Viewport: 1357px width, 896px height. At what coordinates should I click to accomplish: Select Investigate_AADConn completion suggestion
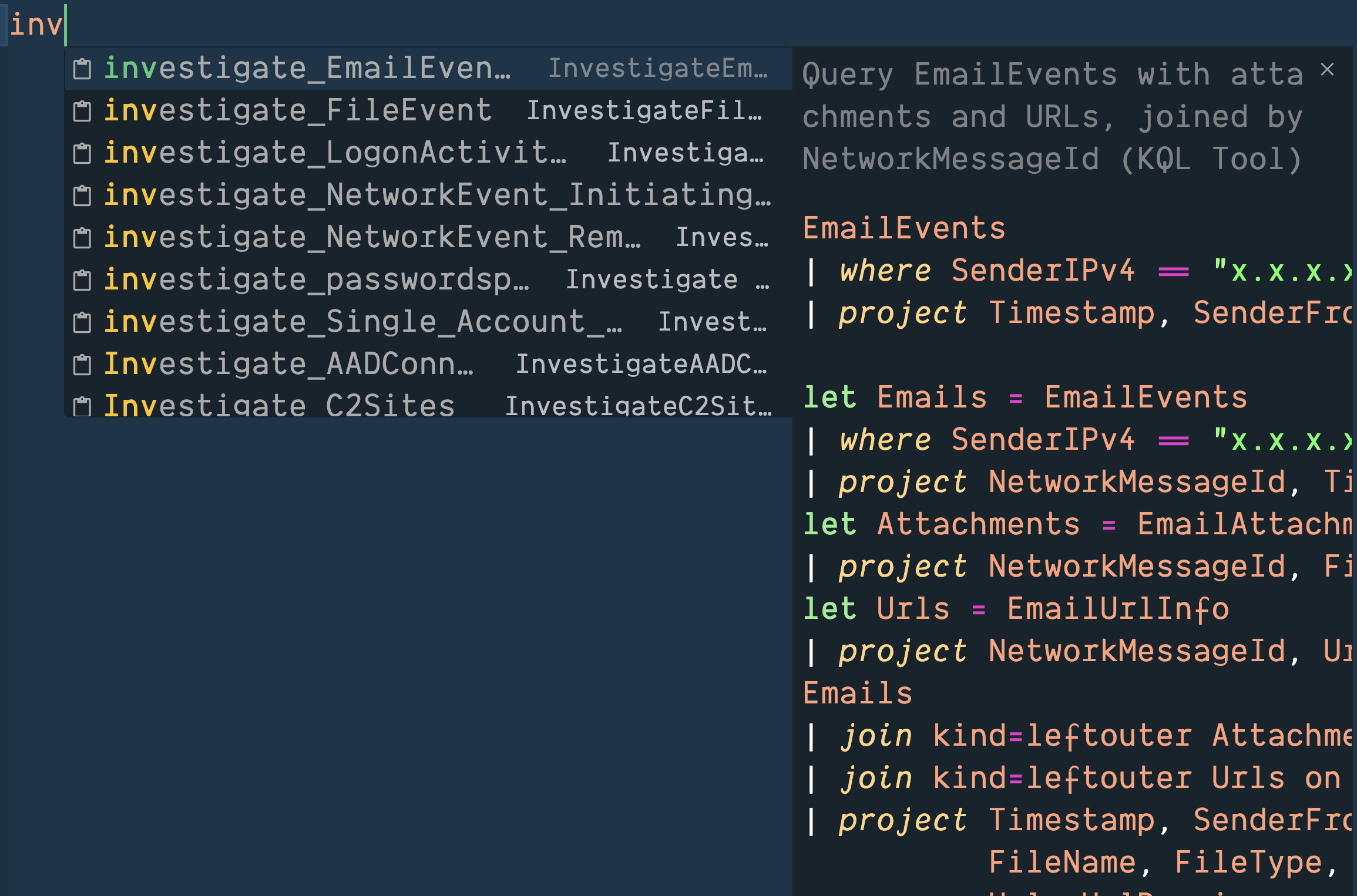click(x=288, y=364)
